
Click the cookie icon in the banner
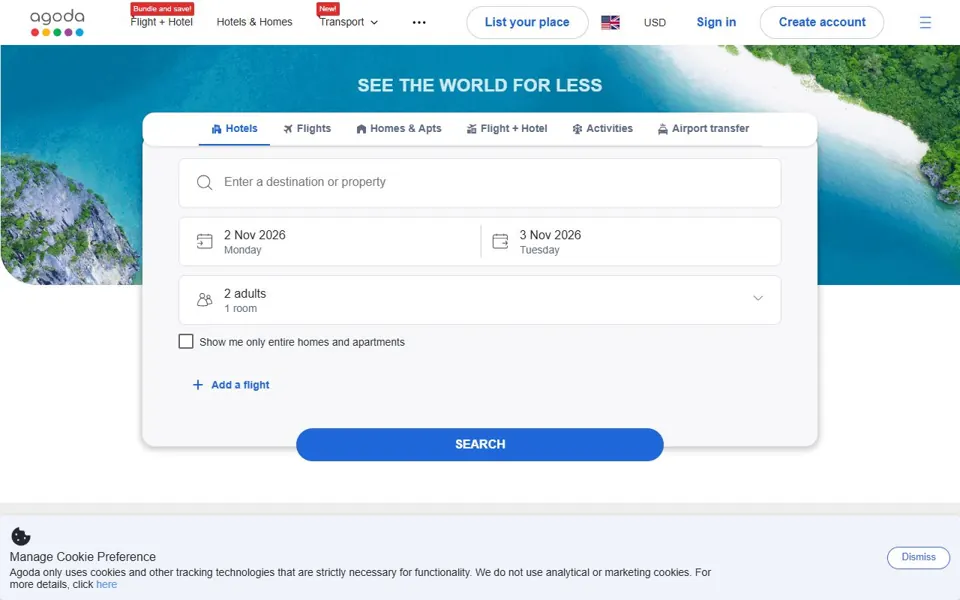click(x=21, y=536)
